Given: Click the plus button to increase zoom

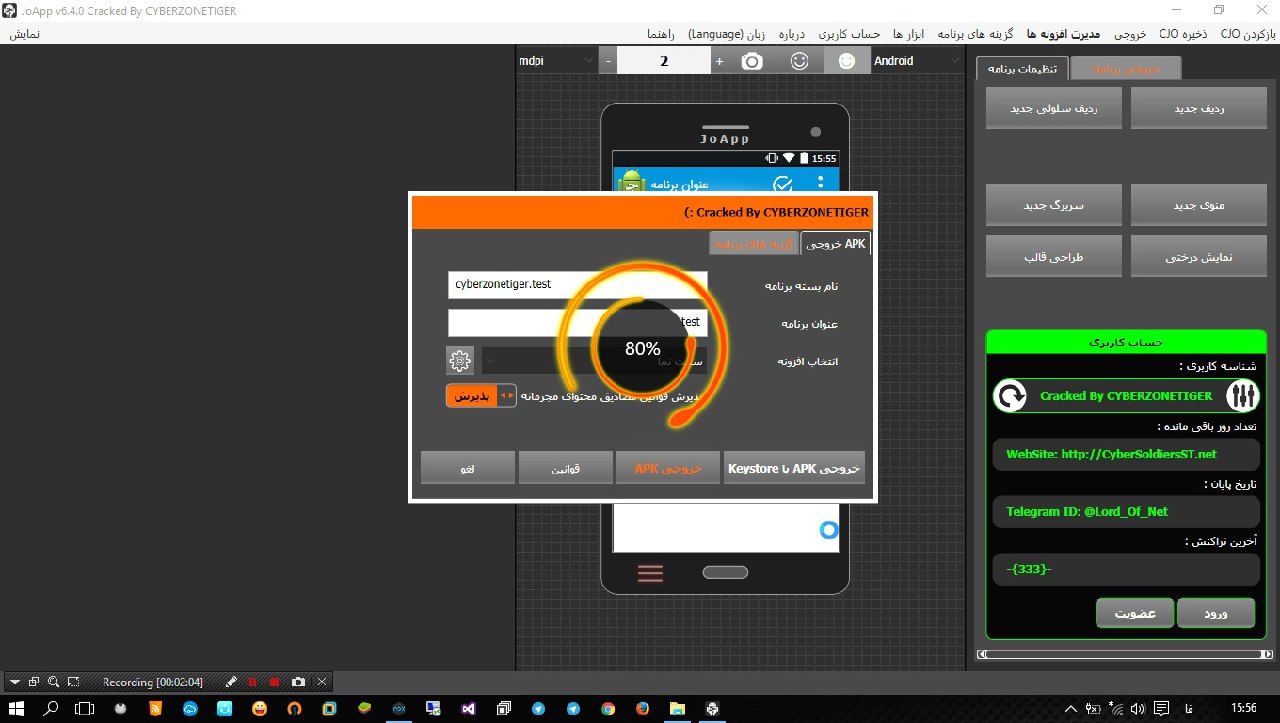Looking at the screenshot, I should [719, 61].
